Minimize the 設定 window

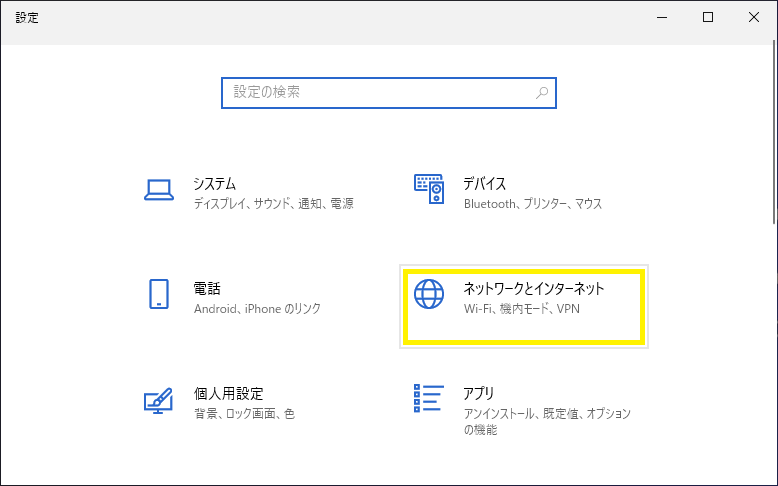click(662, 17)
